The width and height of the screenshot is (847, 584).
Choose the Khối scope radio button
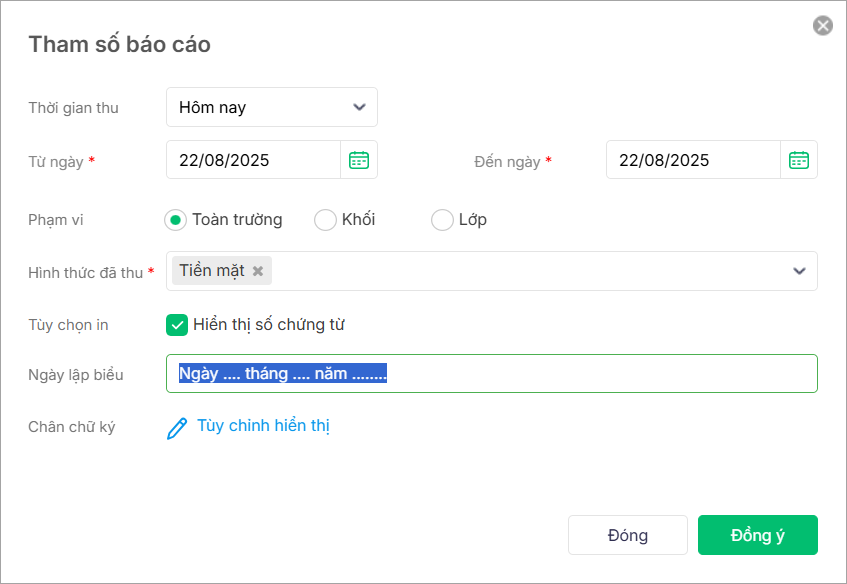point(325,220)
